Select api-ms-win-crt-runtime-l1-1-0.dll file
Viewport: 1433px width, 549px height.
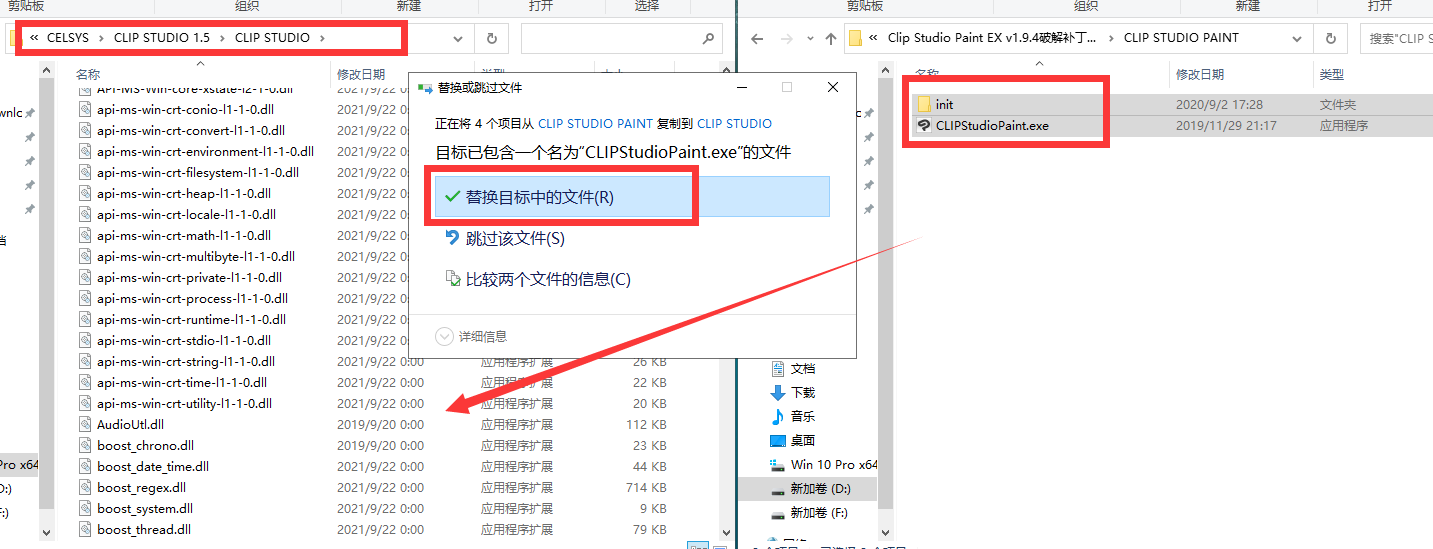pos(191,319)
